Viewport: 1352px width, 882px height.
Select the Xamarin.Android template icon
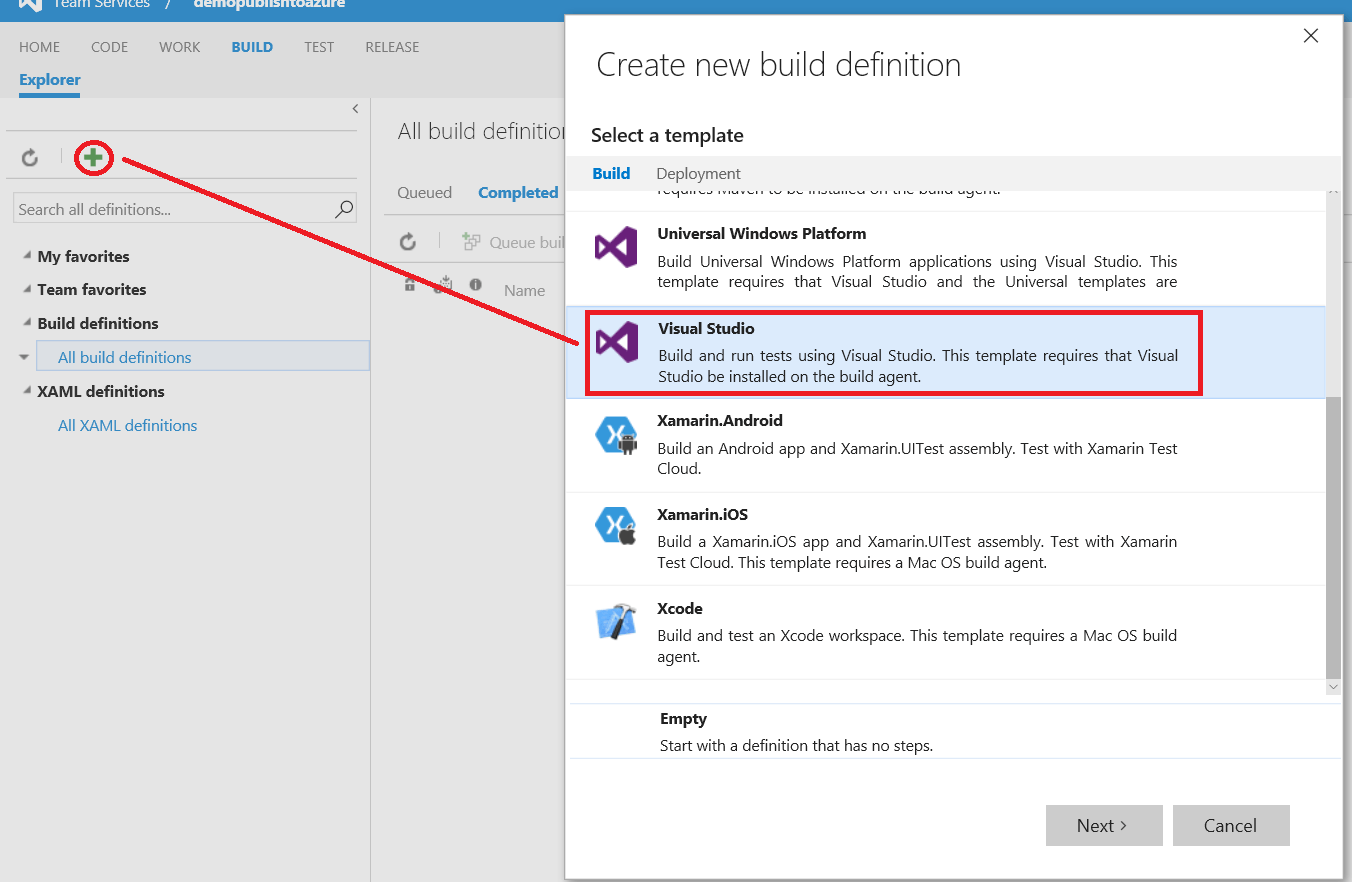(616, 435)
